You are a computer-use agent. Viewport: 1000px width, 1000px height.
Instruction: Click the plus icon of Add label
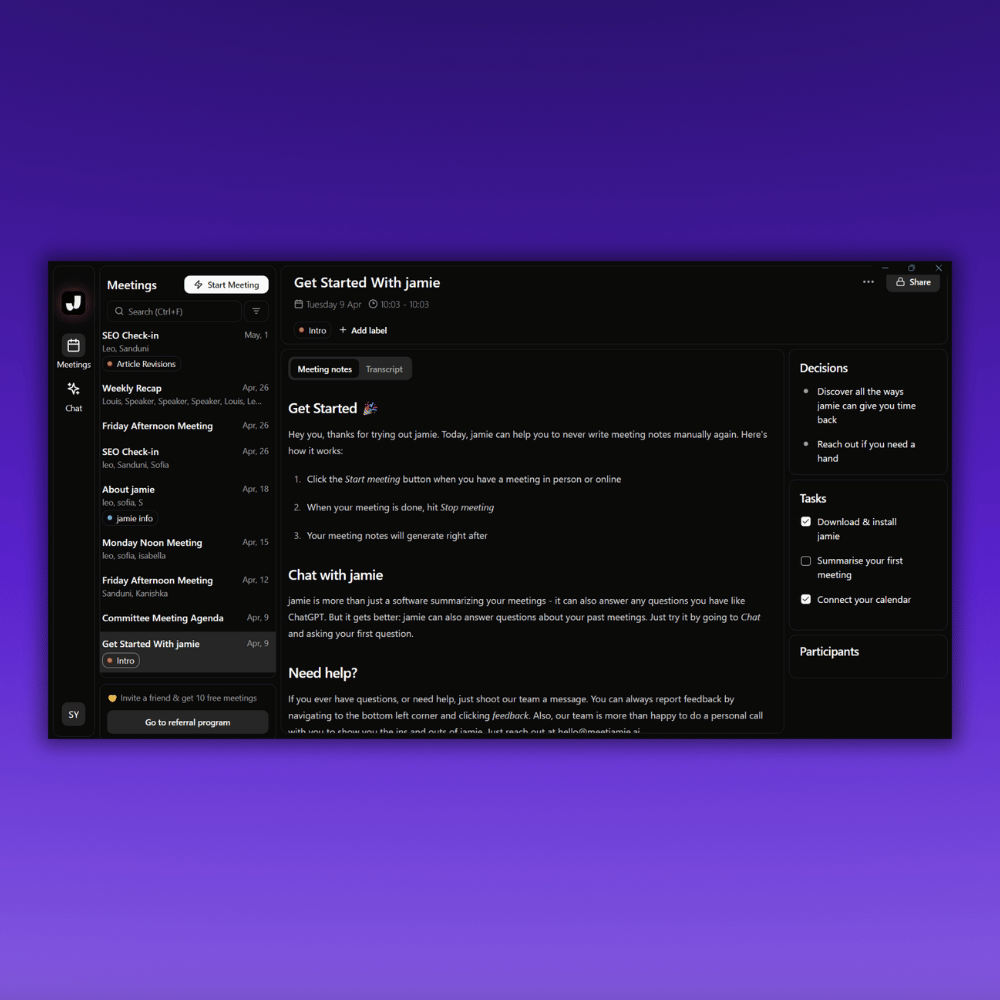coord(343,330)
